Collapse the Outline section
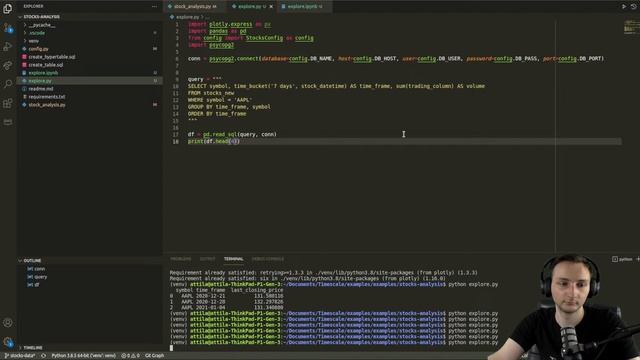This screenshot has width=640, height=360. coord(89,260)
